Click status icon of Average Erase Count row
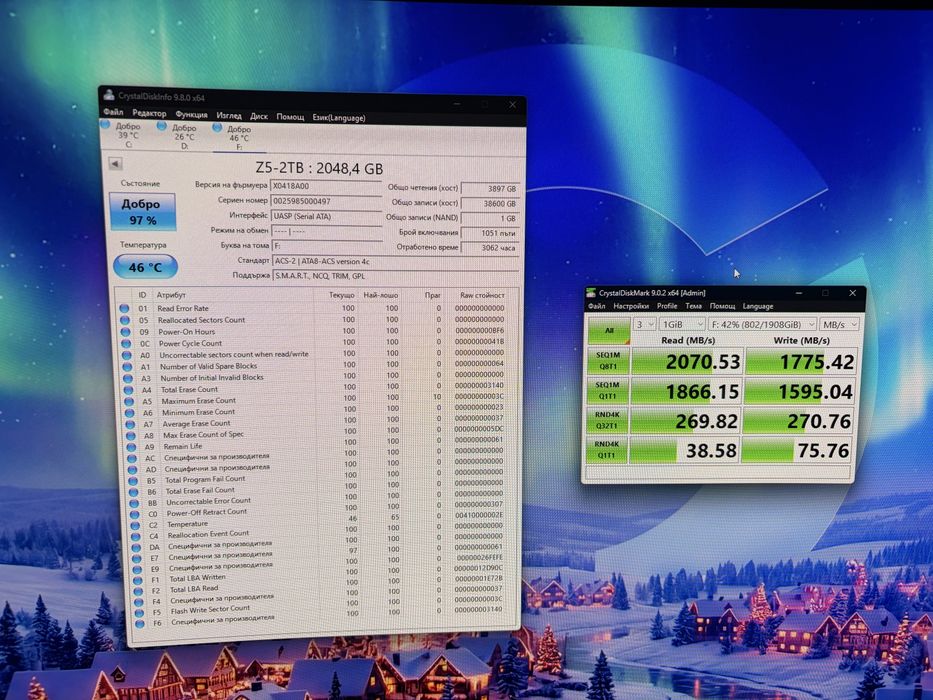This screenshot has height=700, width=933. pyautogui.click(x=131, y=424)
